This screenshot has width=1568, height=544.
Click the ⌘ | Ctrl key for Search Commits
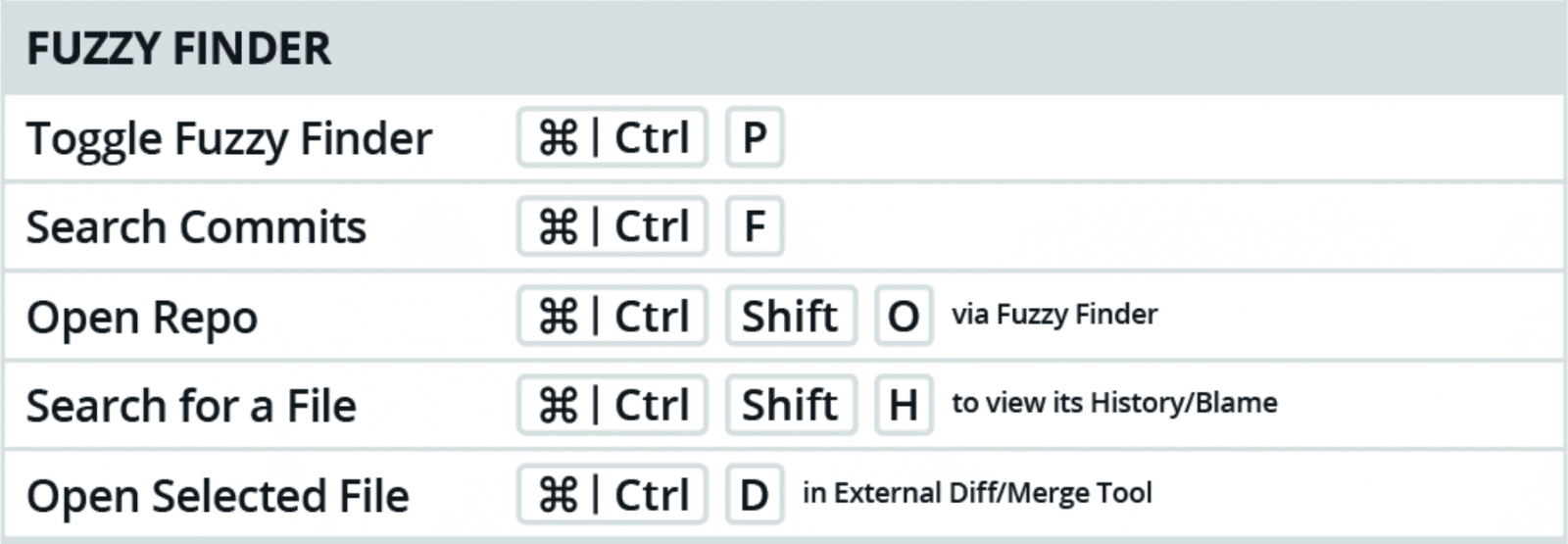[x=612, y=226]
